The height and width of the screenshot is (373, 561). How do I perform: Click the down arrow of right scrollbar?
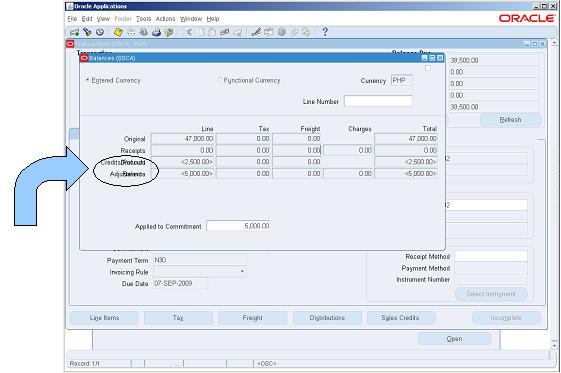tap(555, 346)
